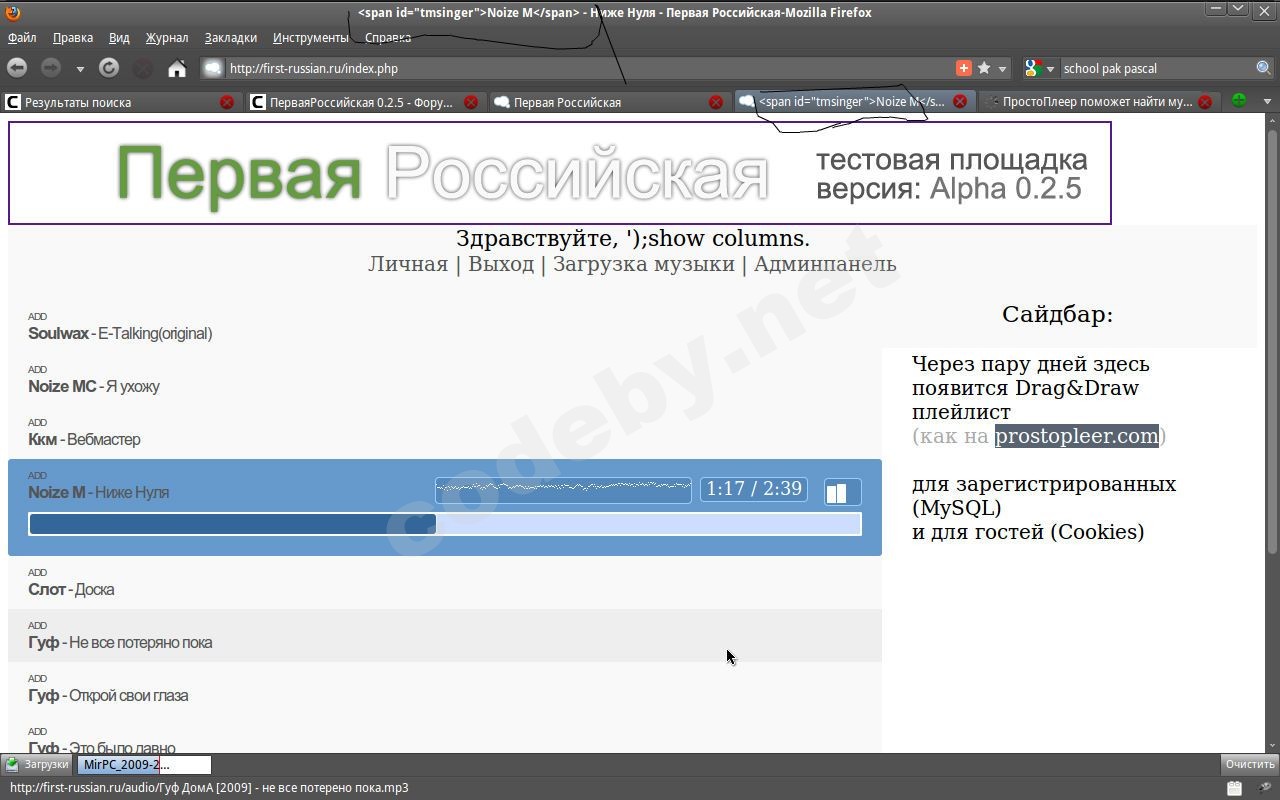Screen dimensions: 1280x800
Task: Seek within the track on the progress bar
Action: tap(445, 524)
